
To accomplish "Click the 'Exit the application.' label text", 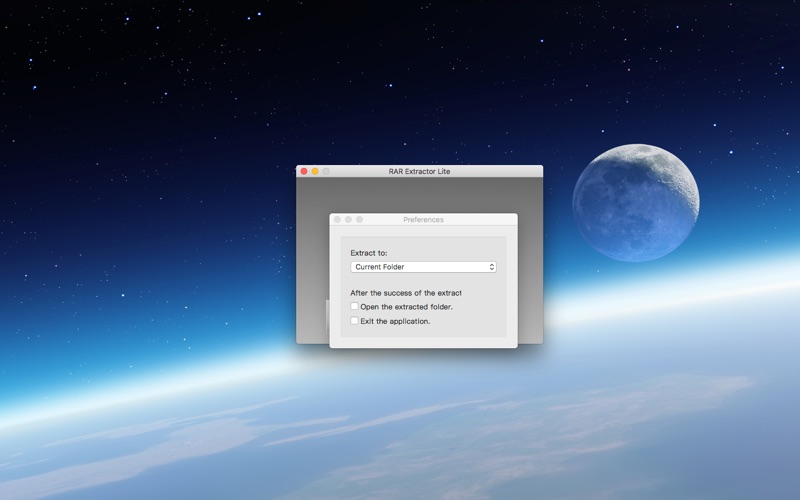I will click(395, 321).
